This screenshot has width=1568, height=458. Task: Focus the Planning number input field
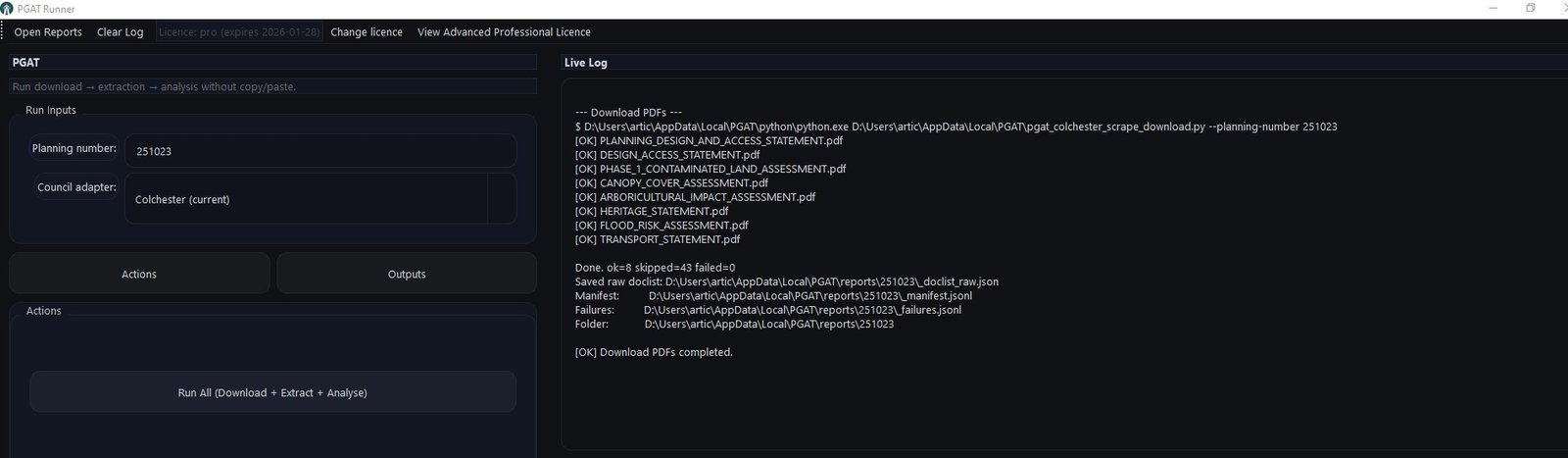pyautogui.click(x=319, y=151)
